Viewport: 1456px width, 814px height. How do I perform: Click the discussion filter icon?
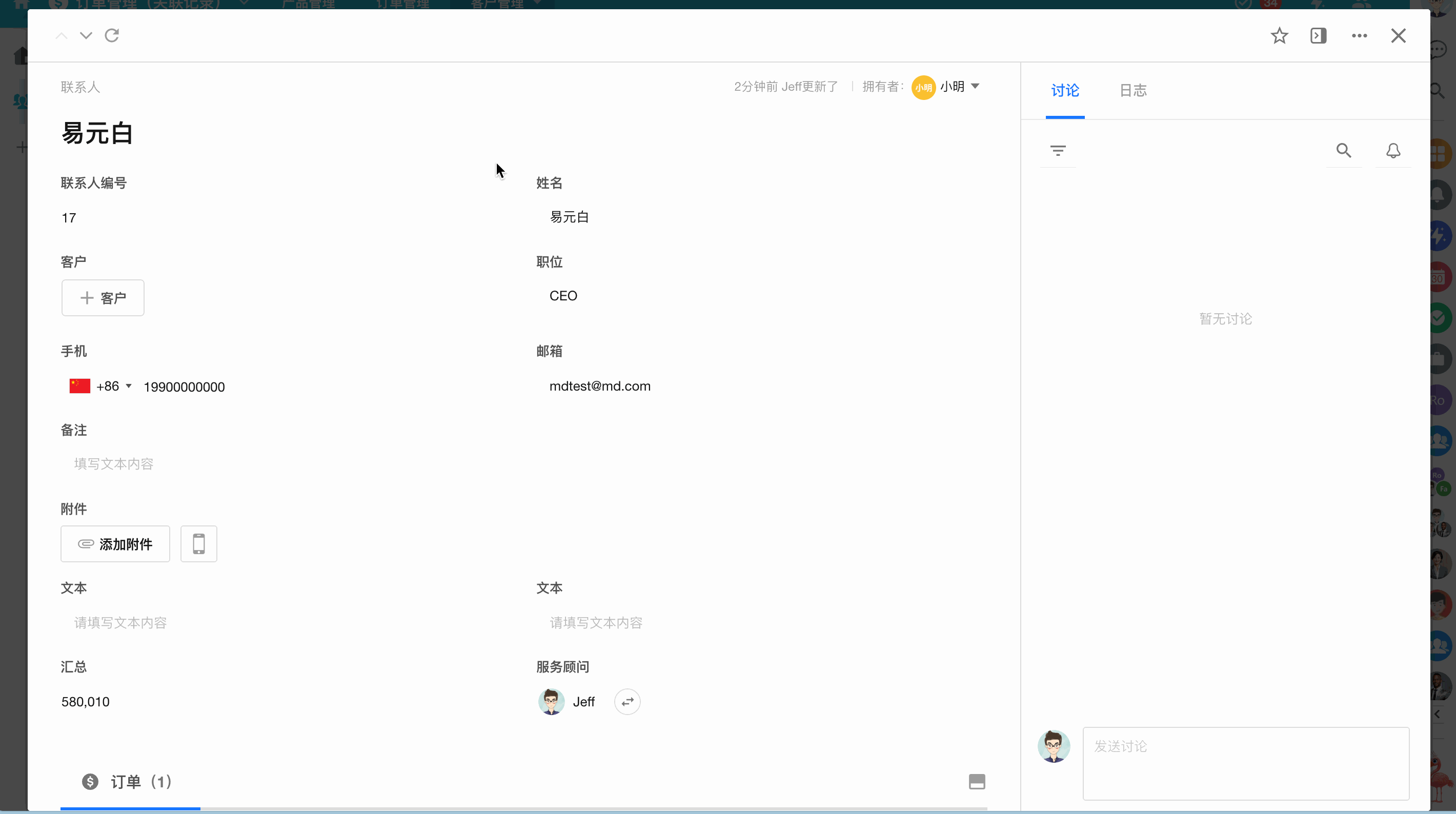[1058, 150]
